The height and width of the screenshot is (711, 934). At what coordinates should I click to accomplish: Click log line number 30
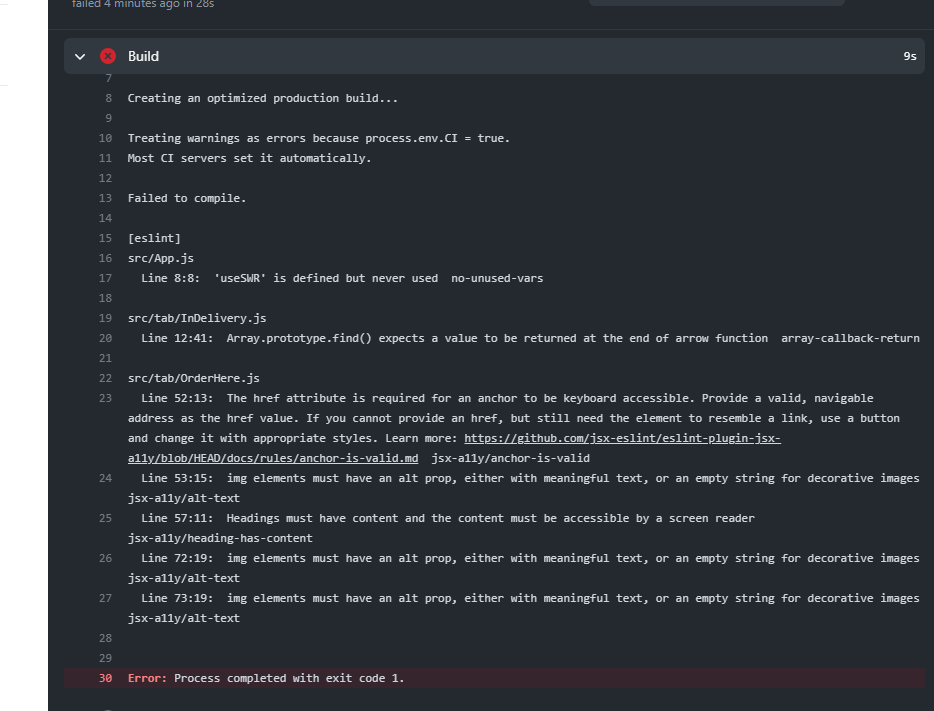(x=105, y=678)
